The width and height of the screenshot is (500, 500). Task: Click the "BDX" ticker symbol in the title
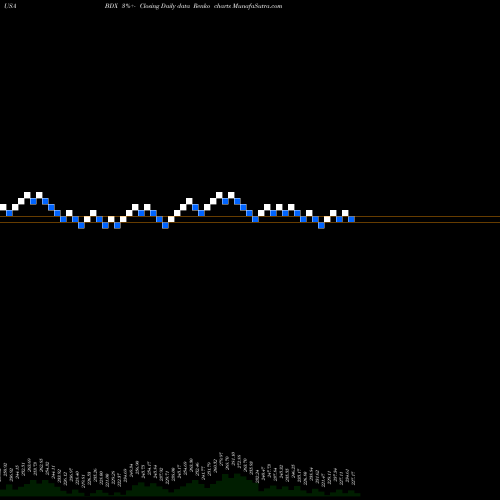click(111, 6)
